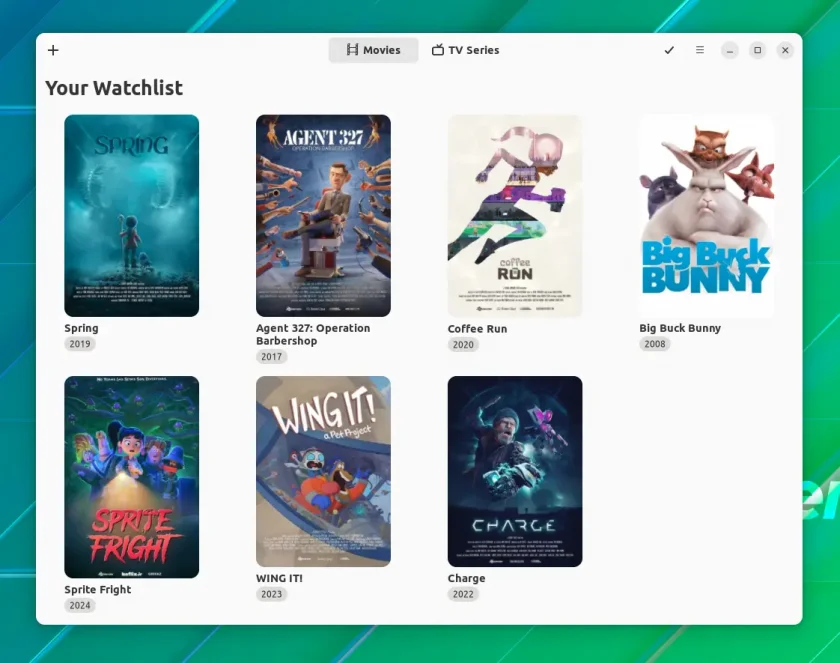Open the Agent 327 poster
Viewport: 840px width, 663px height.
[x=324, y=215]
